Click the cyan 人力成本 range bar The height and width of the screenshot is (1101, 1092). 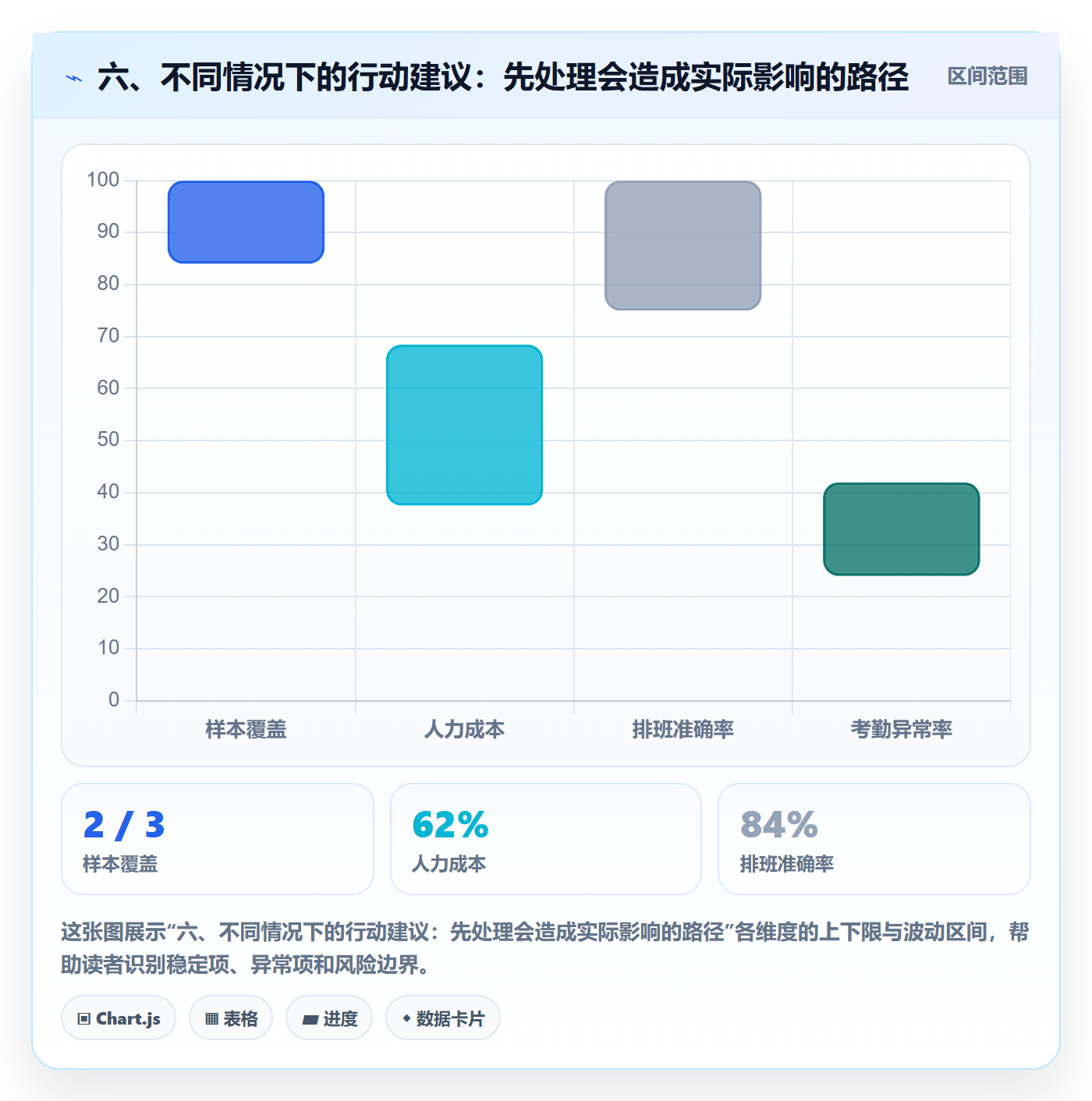pyautogui.click(x=465, y=425)
